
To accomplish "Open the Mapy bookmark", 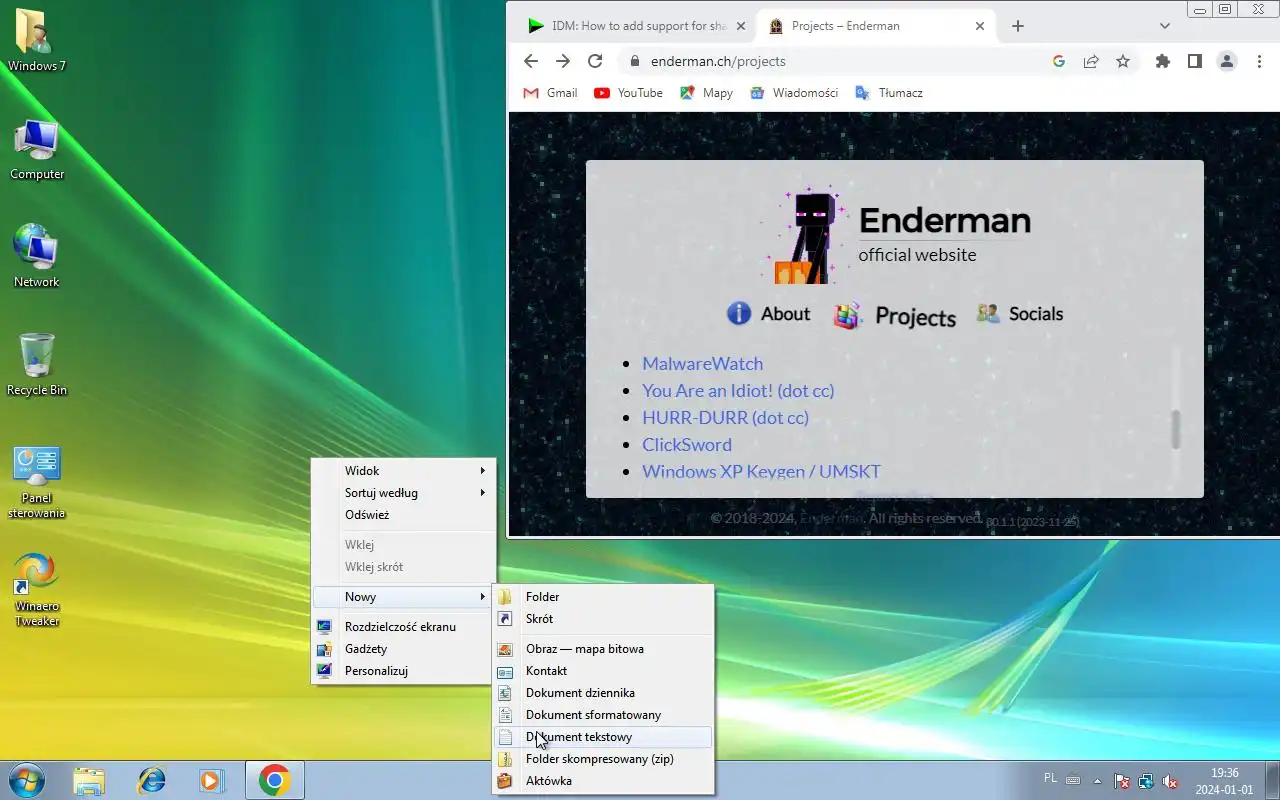I will [706, 92].
